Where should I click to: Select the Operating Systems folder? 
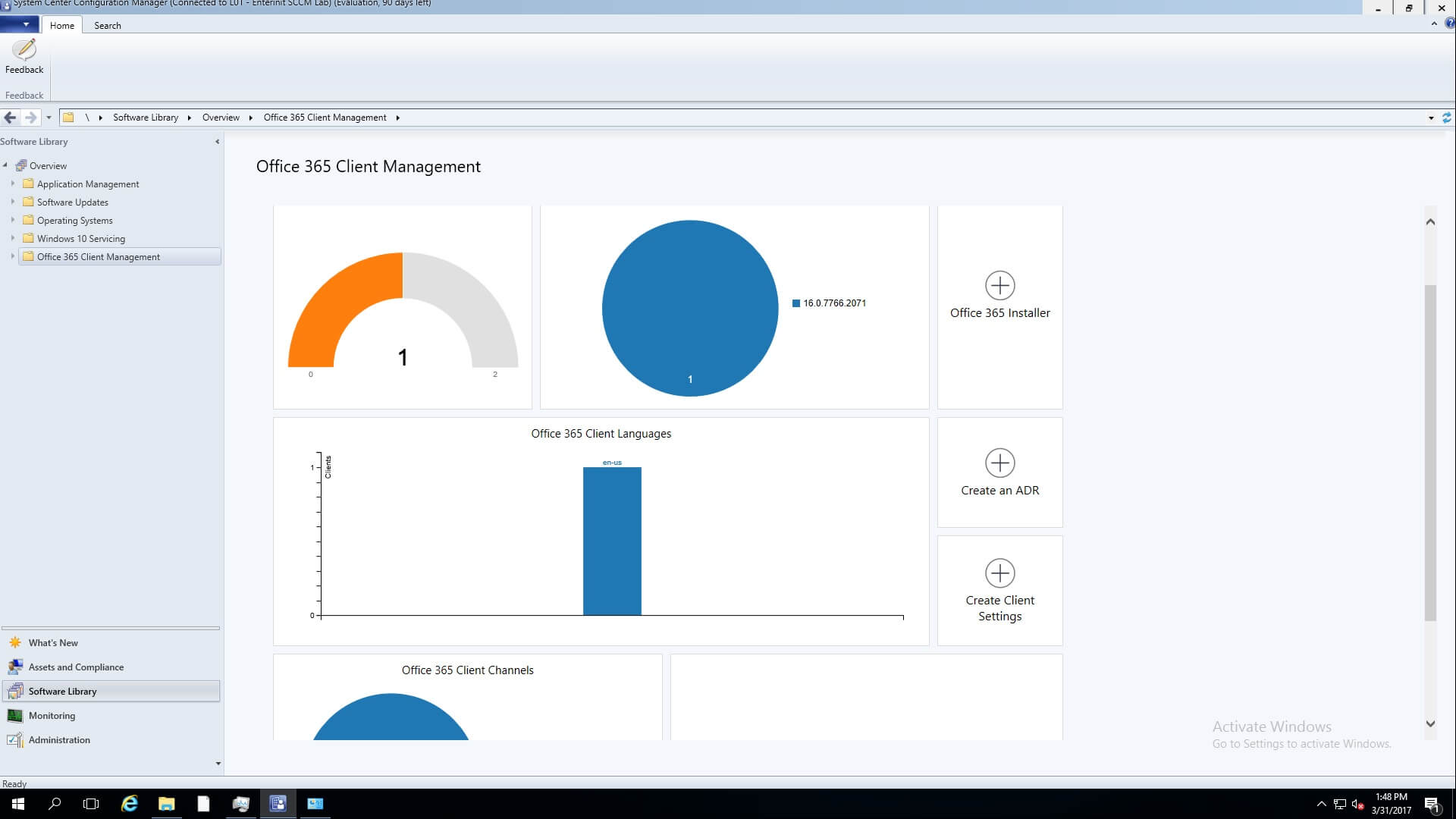pyautogui.click(x=75, y=220)
